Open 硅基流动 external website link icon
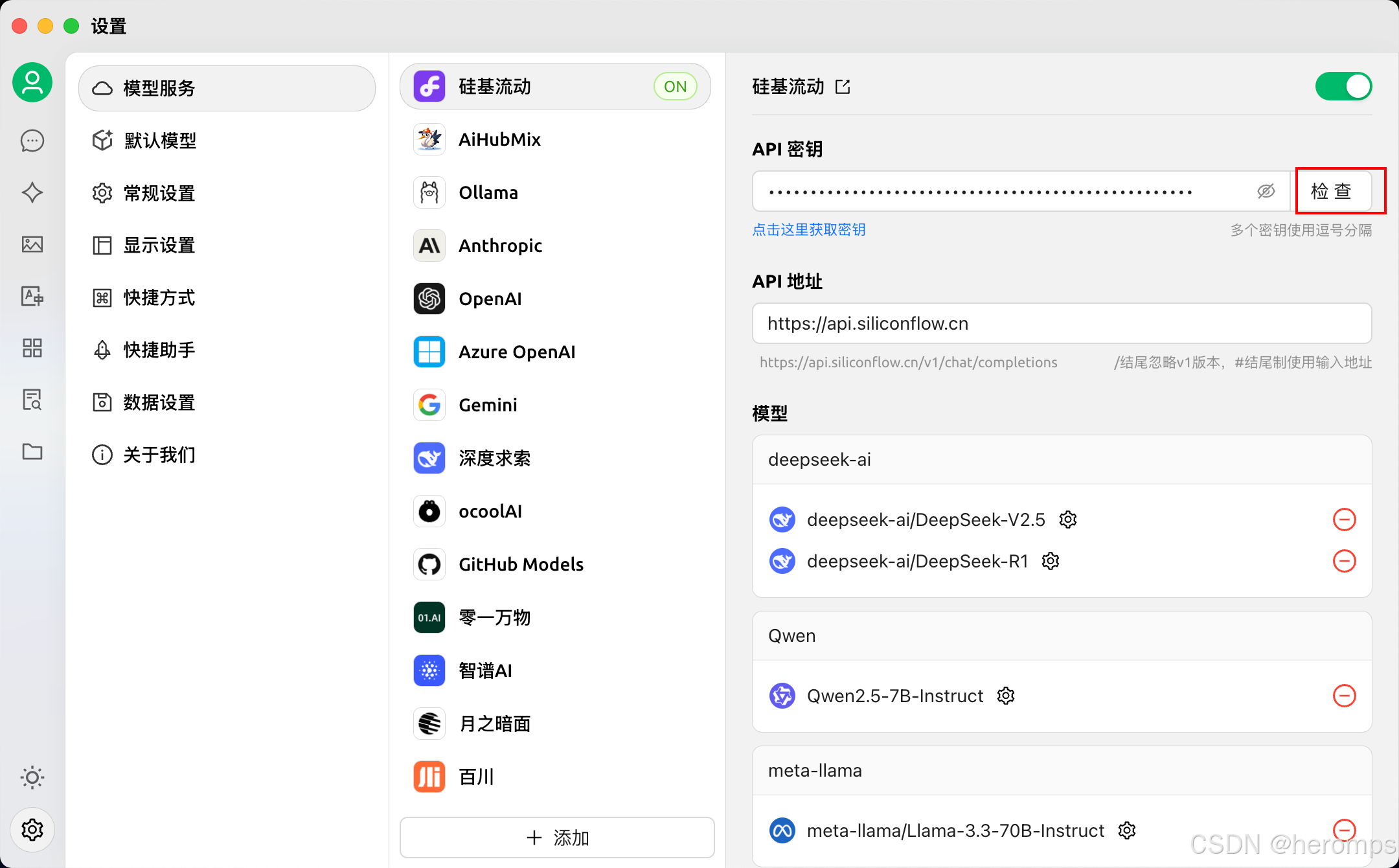Viewport: 1399px width, 868px height. click(x=843, y=87)
